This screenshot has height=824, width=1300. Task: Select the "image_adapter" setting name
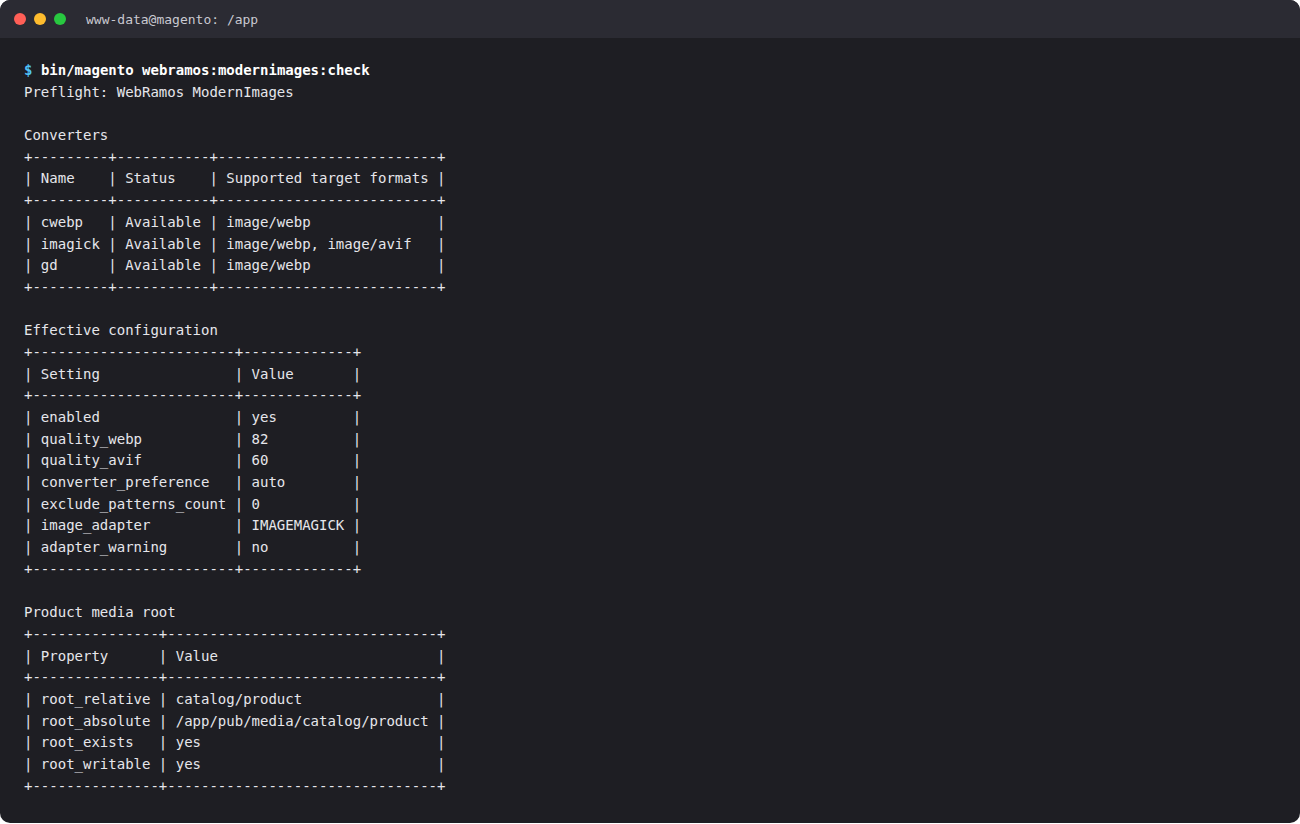coord(96,525)
